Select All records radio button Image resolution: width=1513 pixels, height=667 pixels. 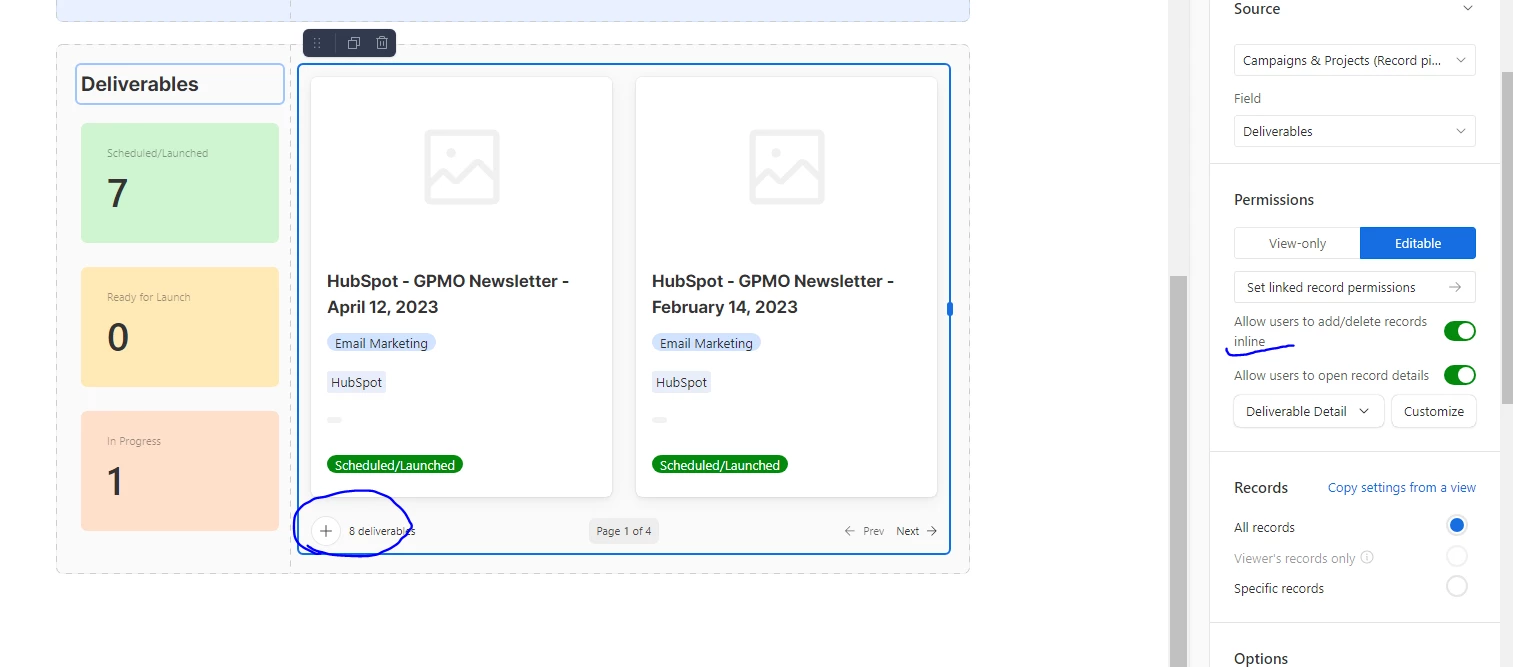tap(1457, 526)
